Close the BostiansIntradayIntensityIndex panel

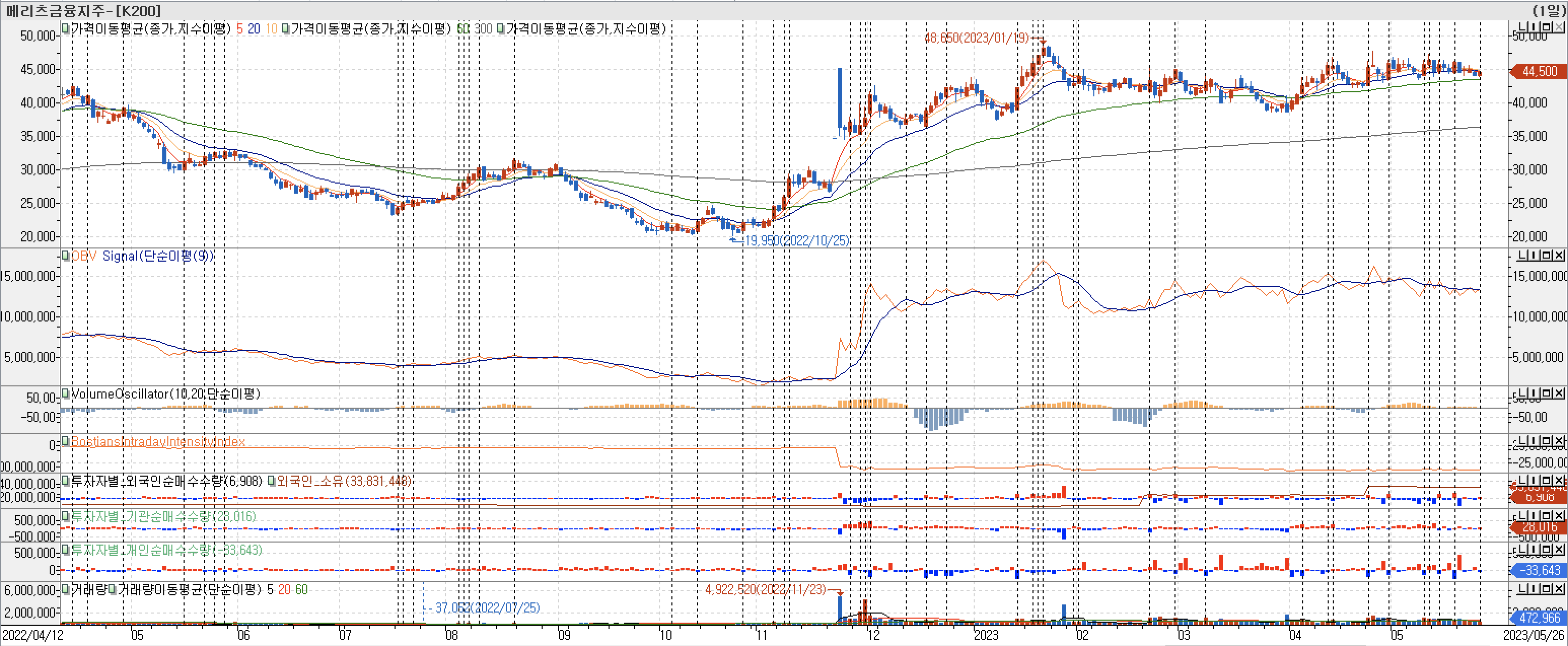coord(1558,441)
